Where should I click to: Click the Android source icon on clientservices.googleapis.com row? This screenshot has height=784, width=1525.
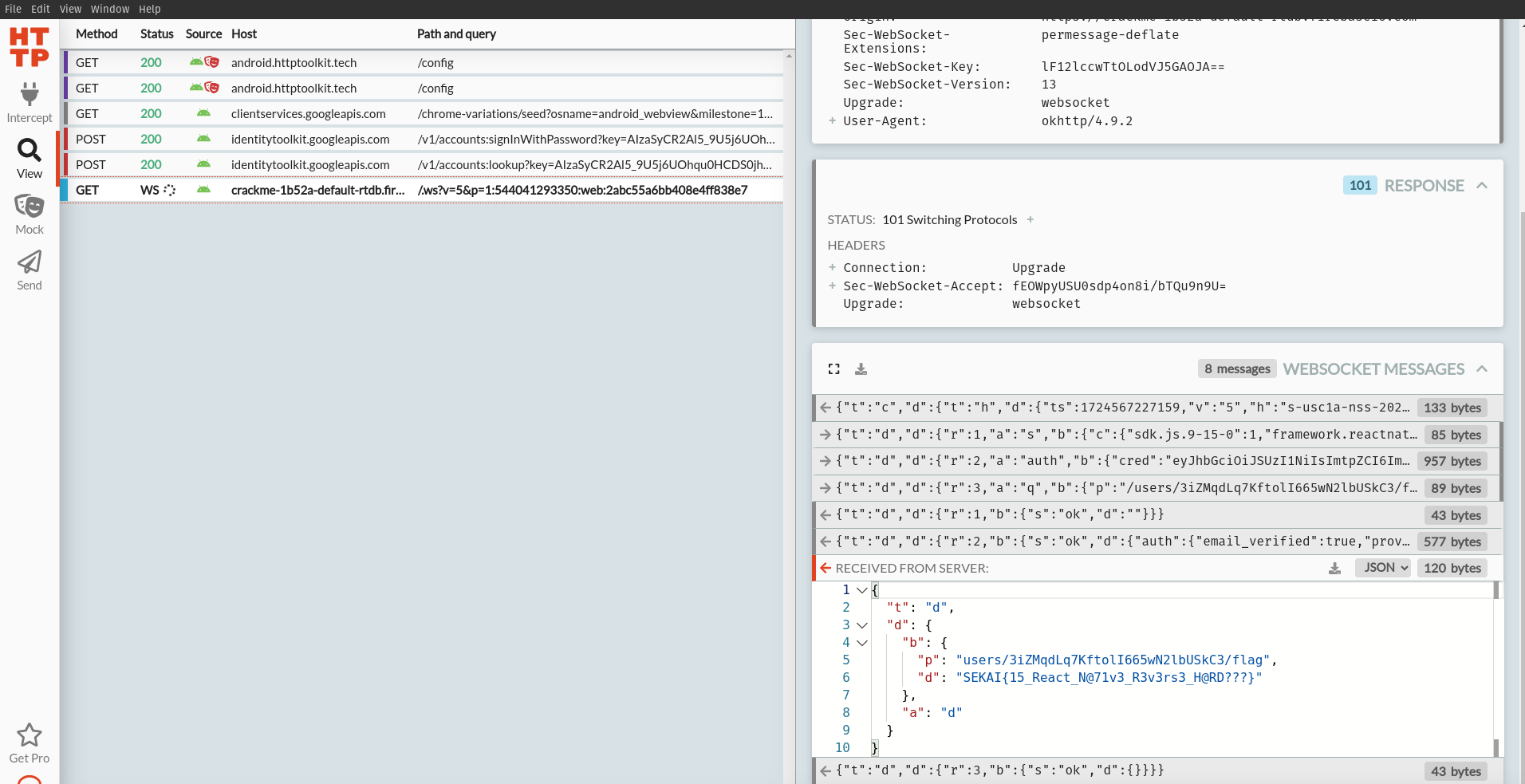pyautogui.click(x=204, y=113)
